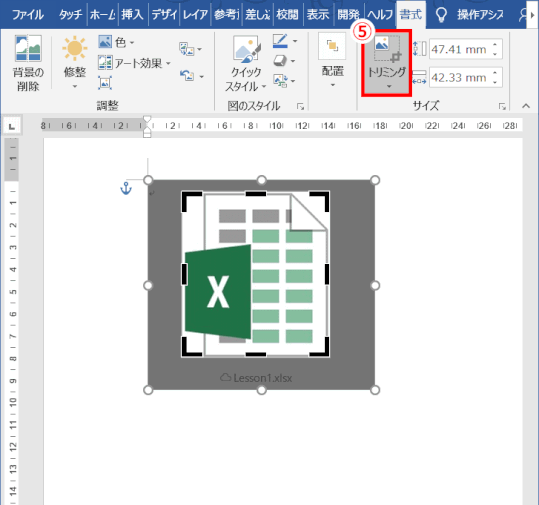The image size is (539, 505).
Task: Expand the picture border dropdown arrow
Action: point(295,41)
